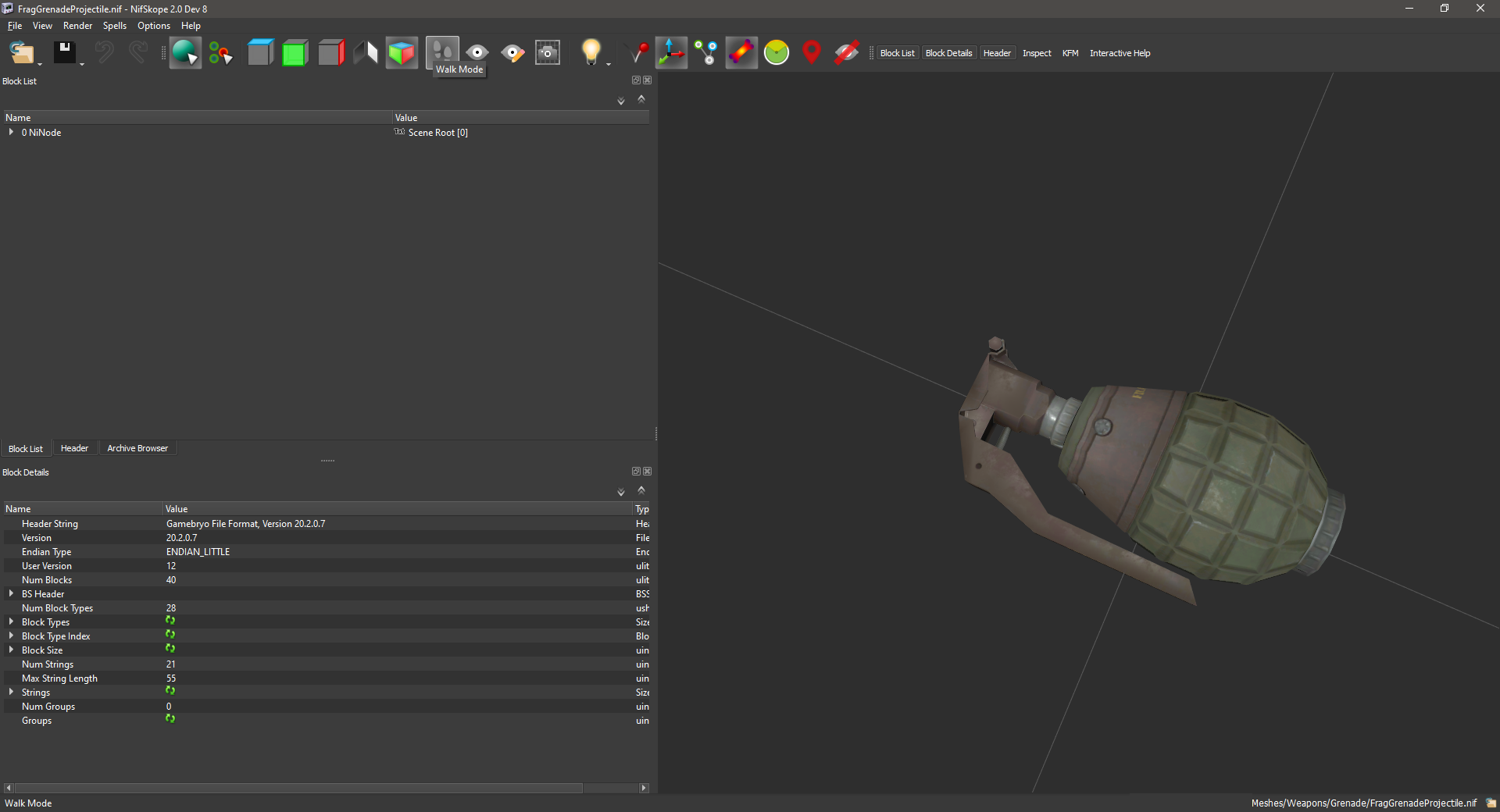Toggle Walk Mode footprints button
The height and width of the screenshot is (812, 1500).
click(442, 52)
